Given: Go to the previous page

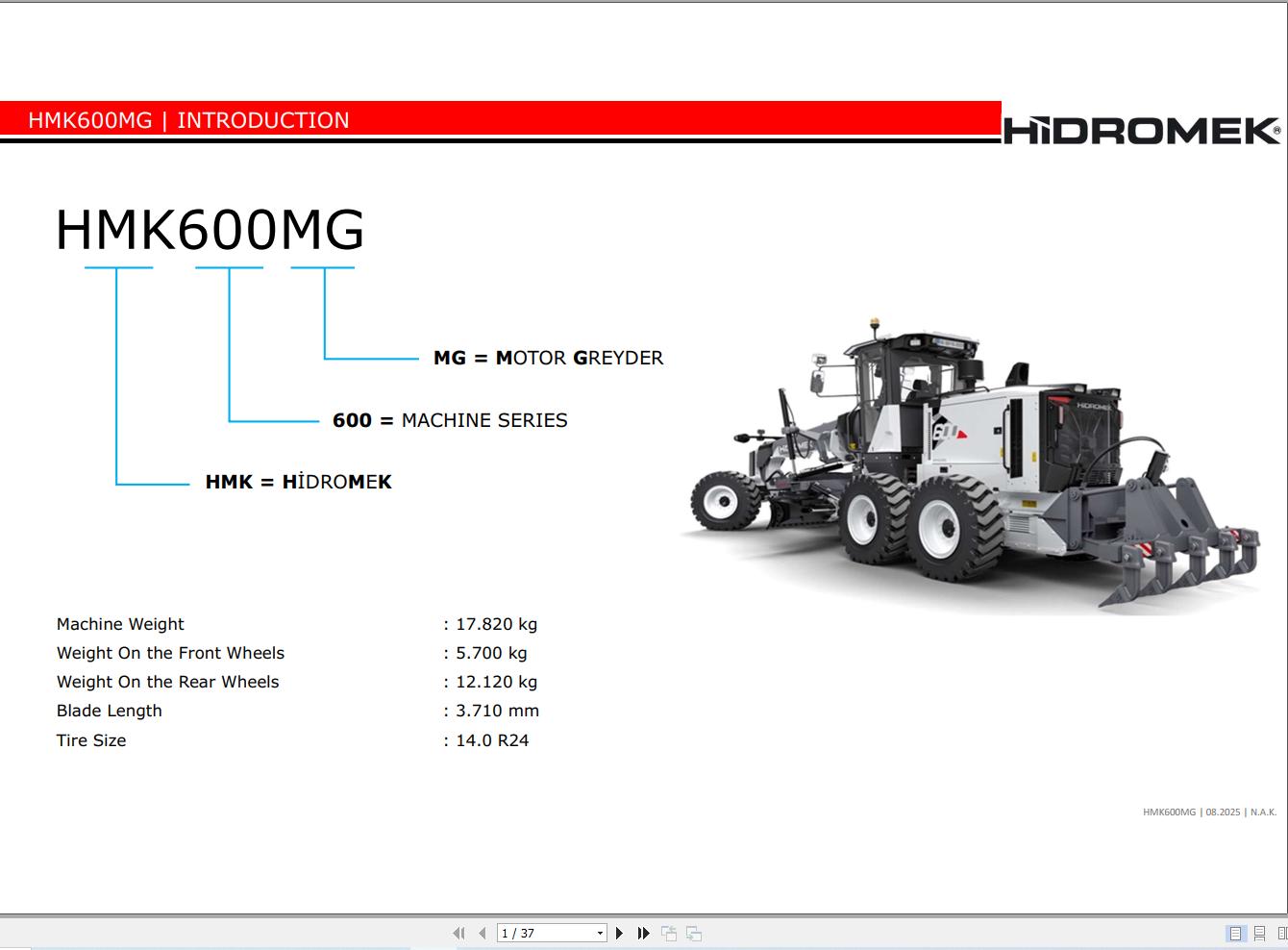Looking at the screenshot, I should (x=483, y=933).
